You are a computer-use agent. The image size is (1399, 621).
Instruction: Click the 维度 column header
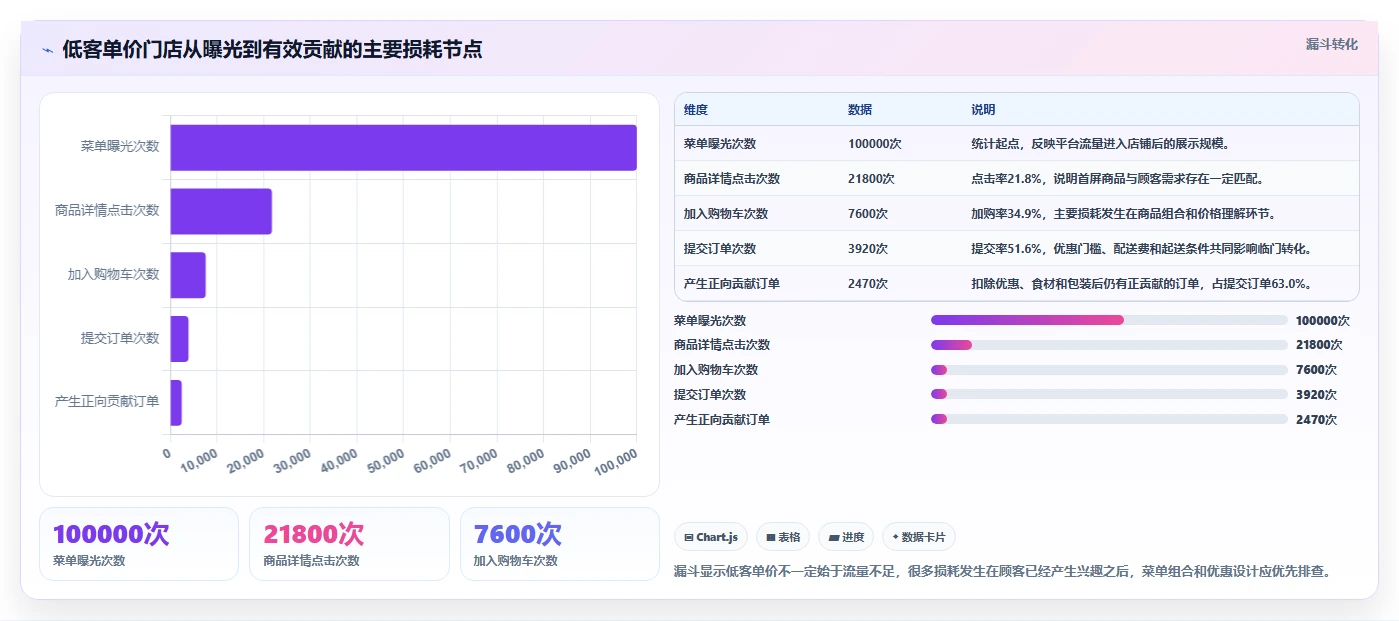(x=696, y=110)
